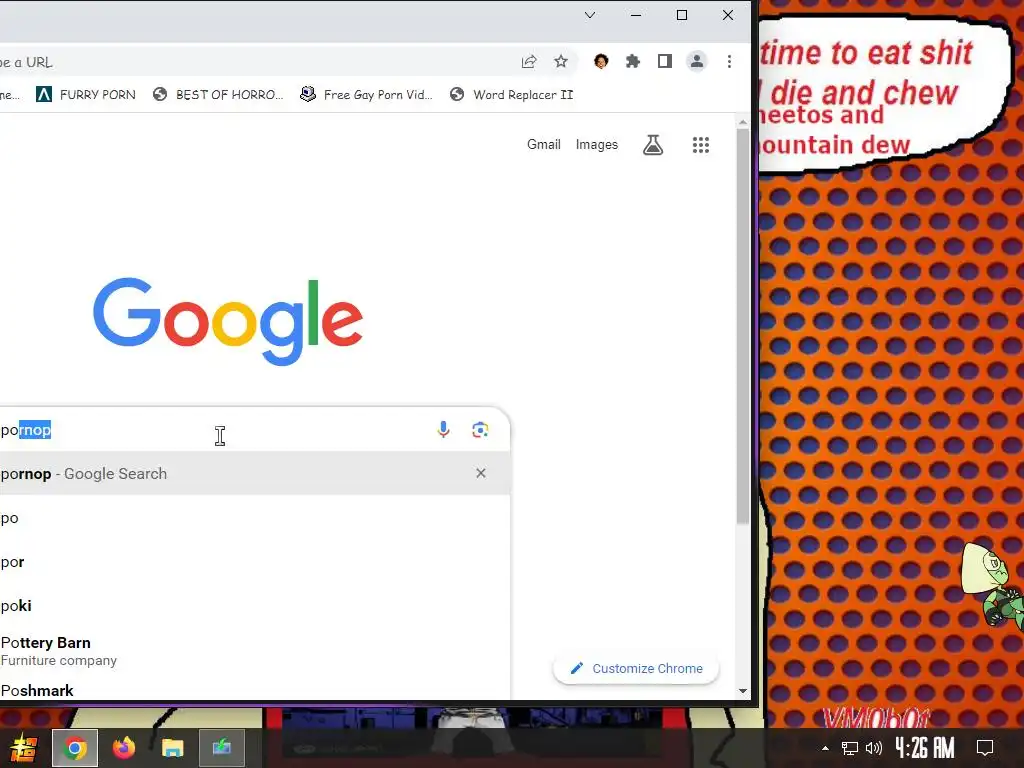Select the Pottery Barn suggestion
1024x768 pixels.
255,651
